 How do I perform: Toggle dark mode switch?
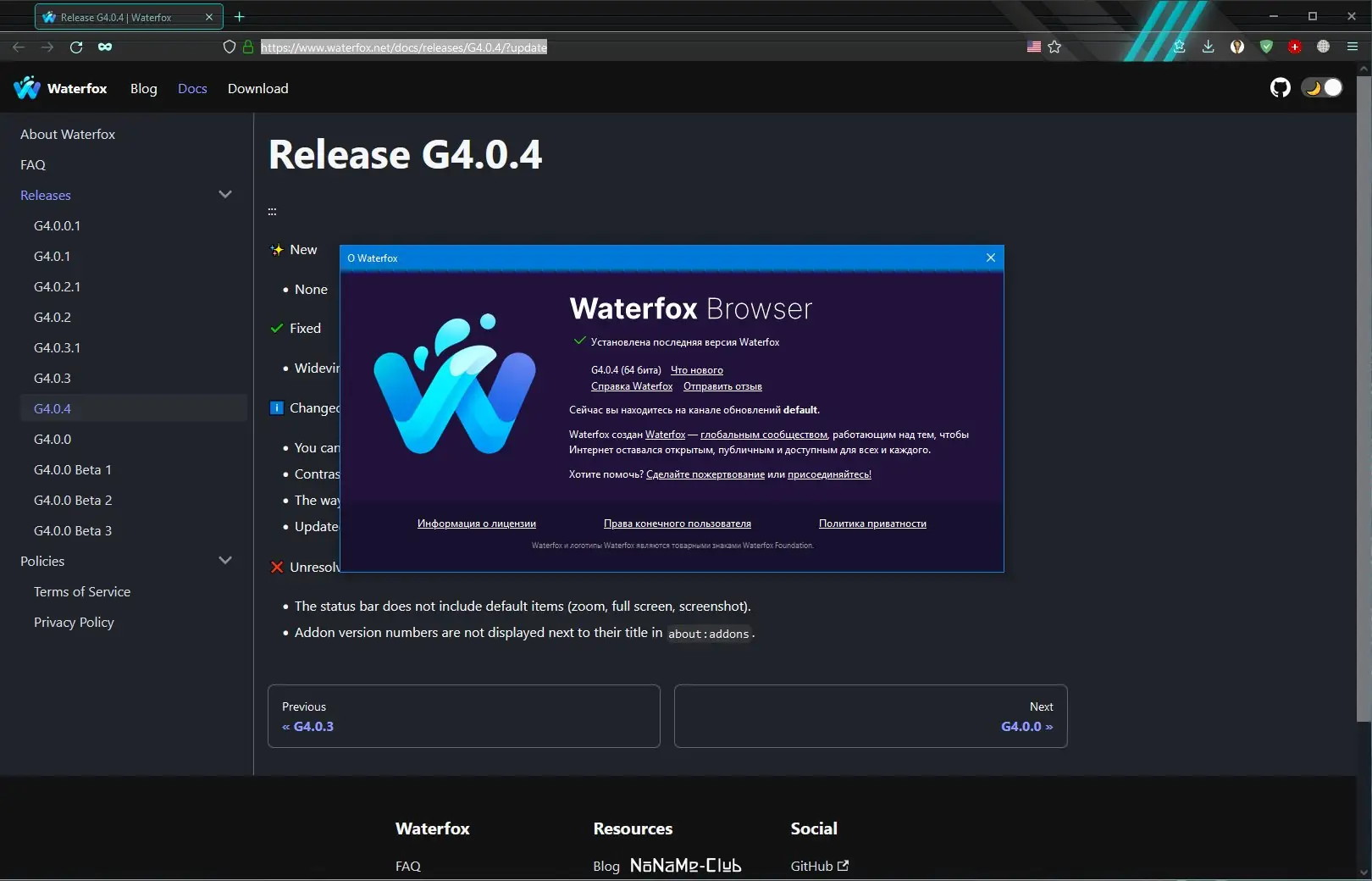1323,87
